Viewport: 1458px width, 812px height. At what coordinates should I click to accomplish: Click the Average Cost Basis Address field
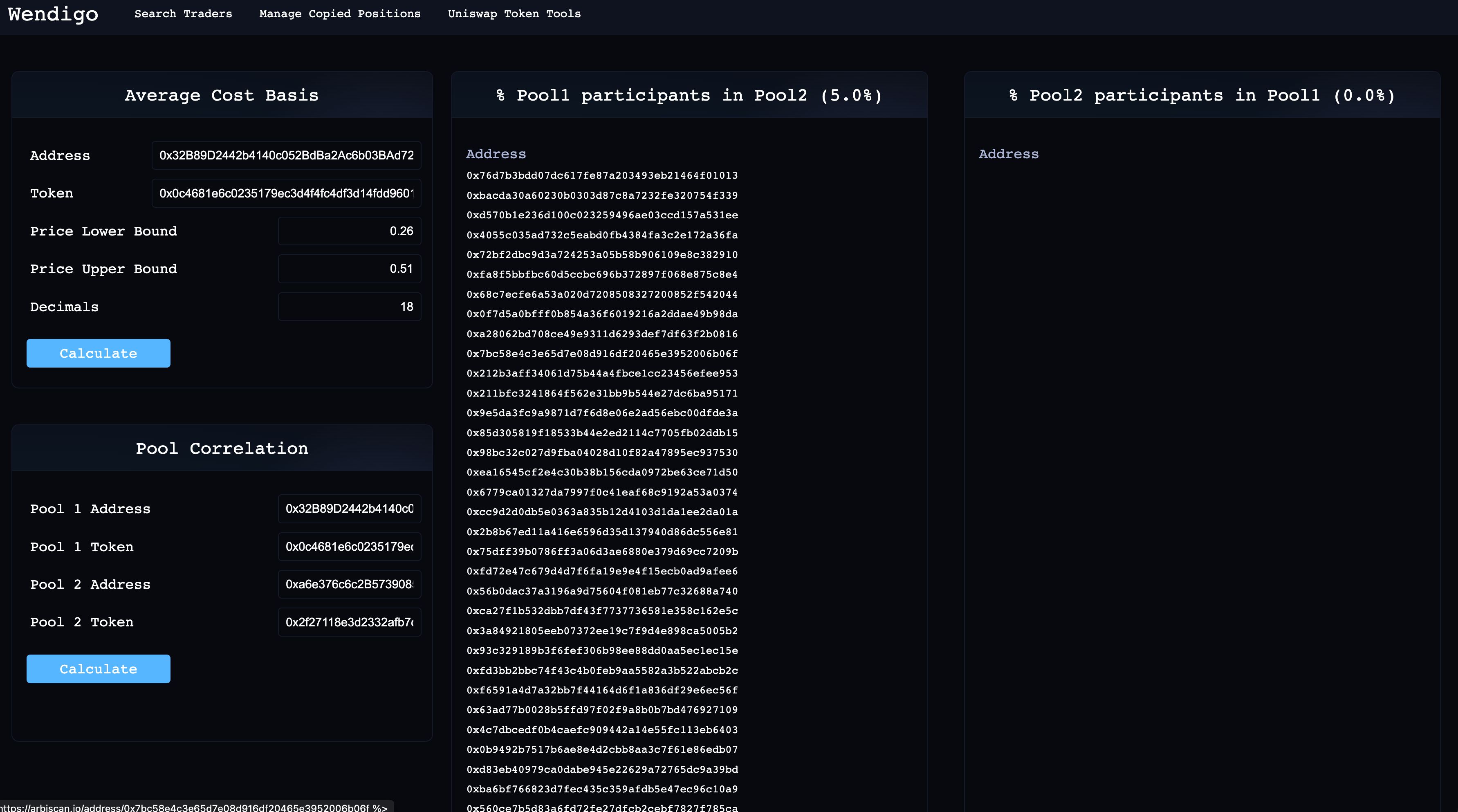(286, 155)
